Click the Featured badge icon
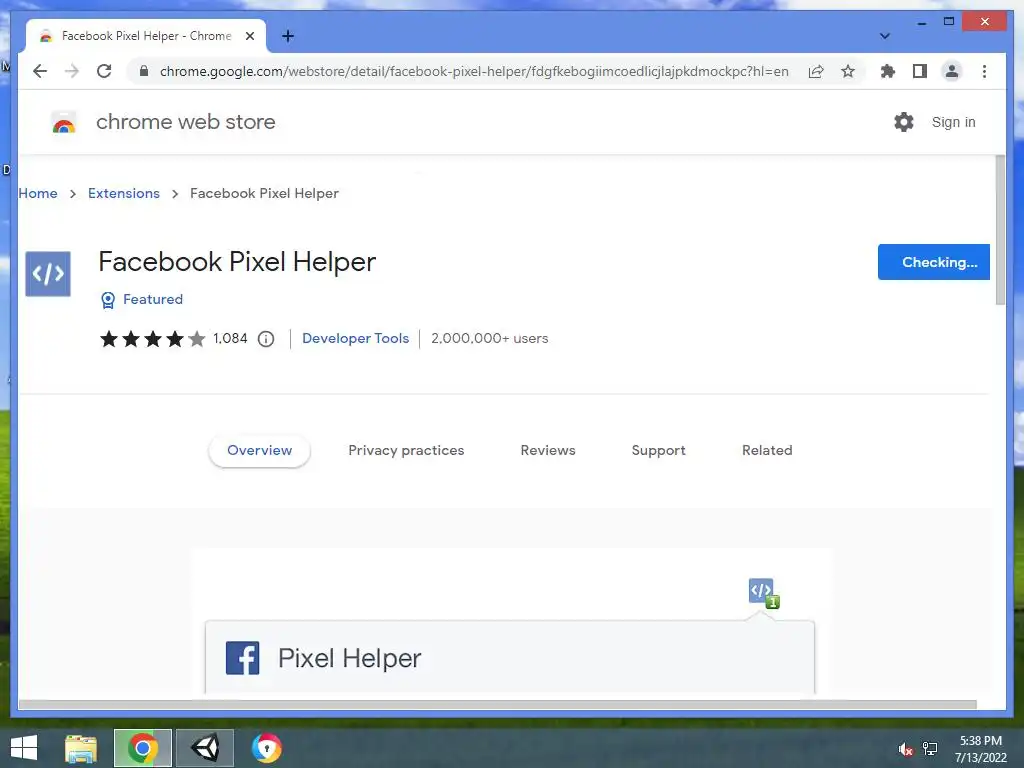Screen dimensions: 1024x768 tap(108, 300)
